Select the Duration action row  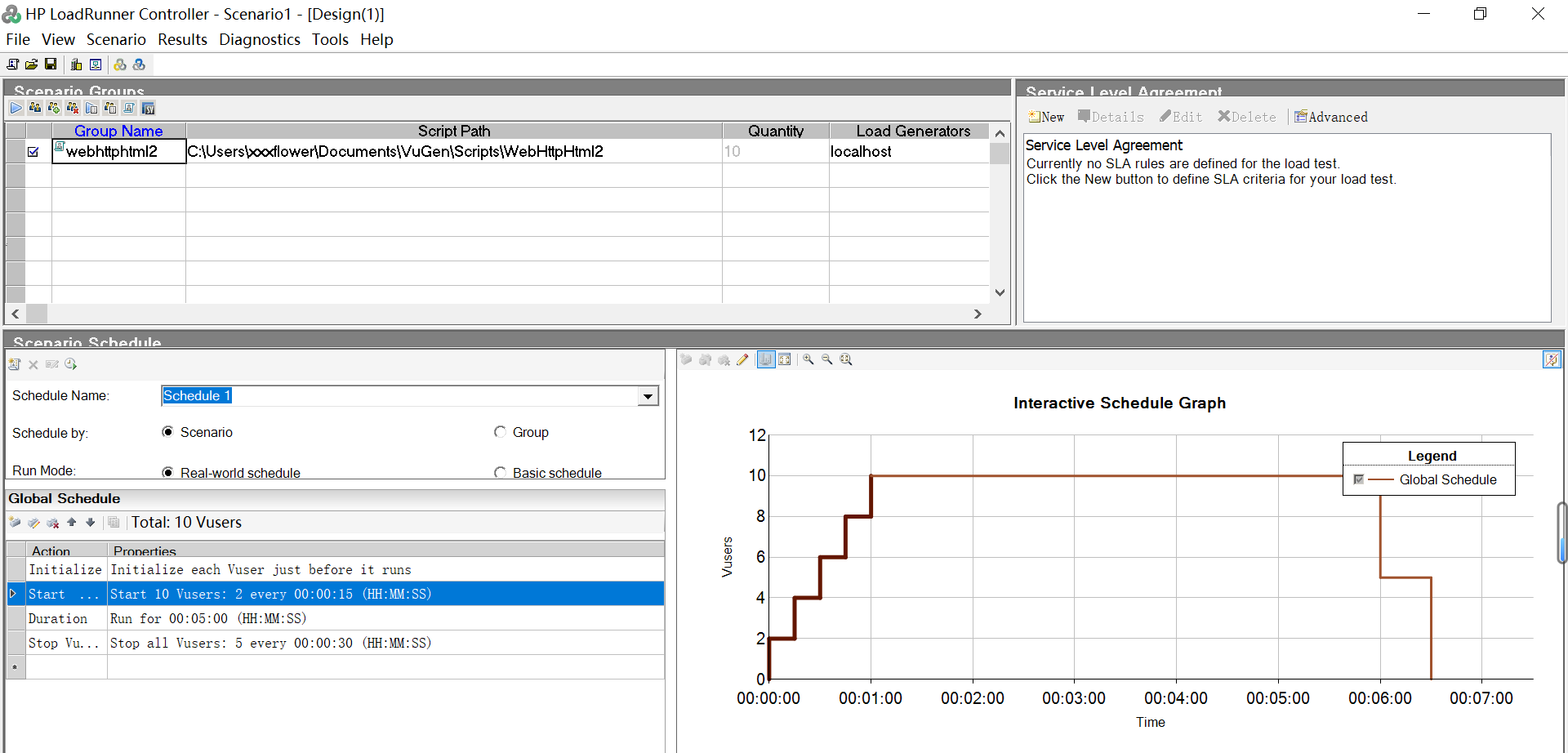click(336, 618)
